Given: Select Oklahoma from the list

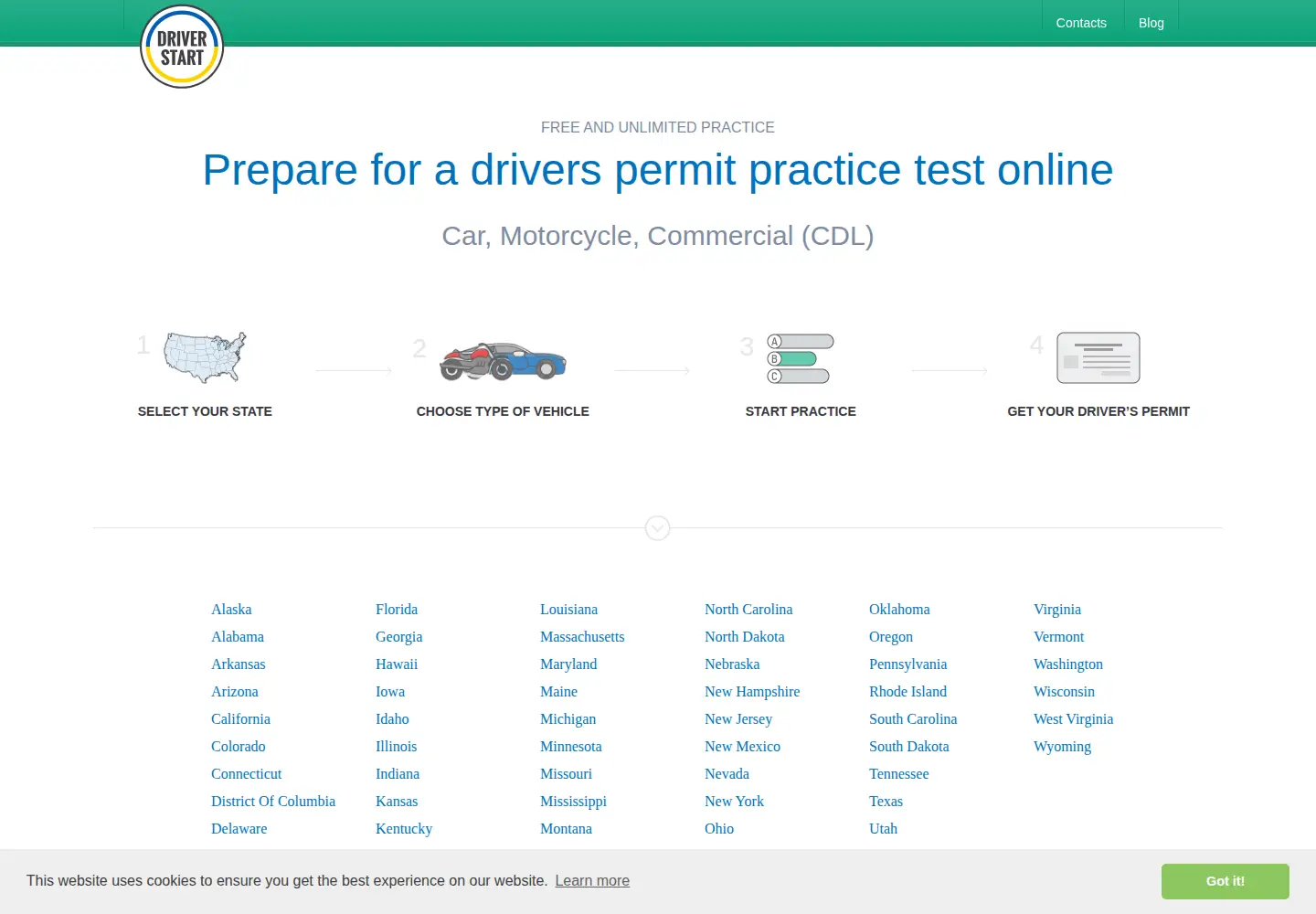Looking at the screenshot, I should 899,610.
